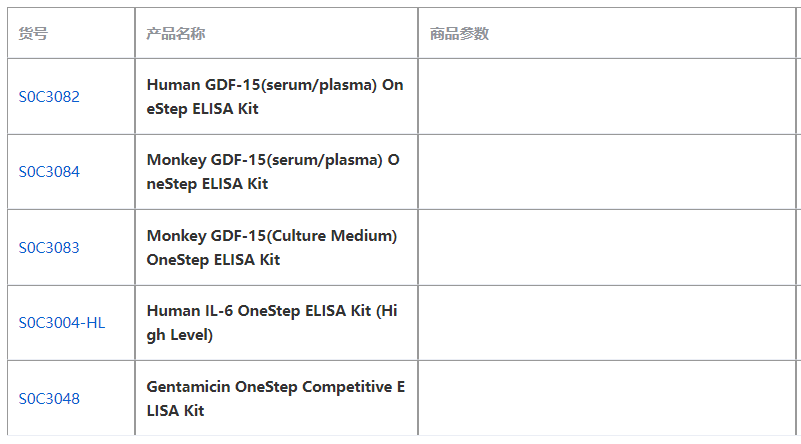This screenshot has width=801, height=444.
Task: Open the S0C3048 catalog number link
Action: point(49,399)
